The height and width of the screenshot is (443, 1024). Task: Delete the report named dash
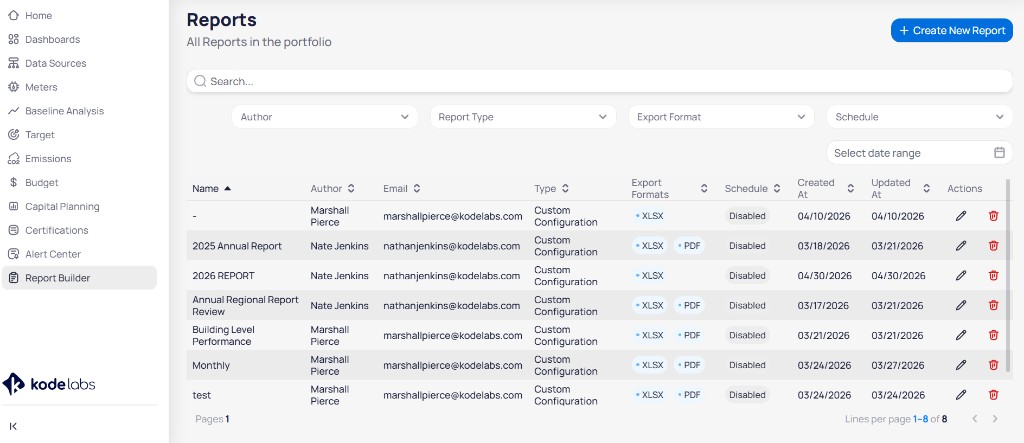click(993, 216)
